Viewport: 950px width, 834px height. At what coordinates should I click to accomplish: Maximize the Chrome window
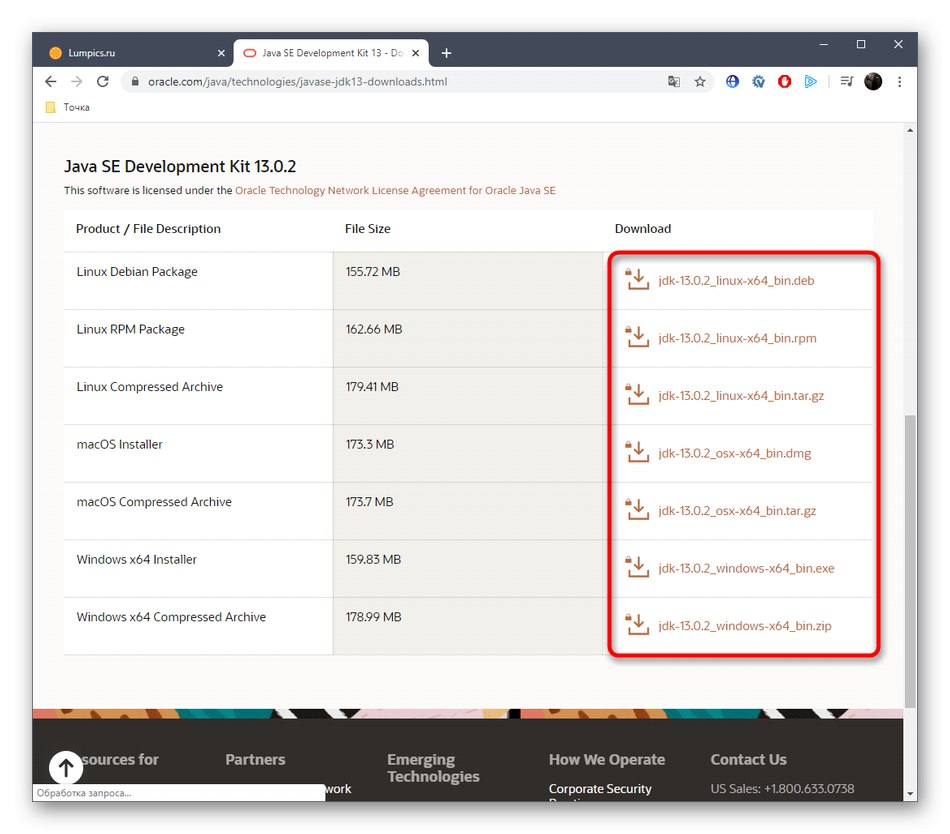pyautogui.click(x=860, y=44)
